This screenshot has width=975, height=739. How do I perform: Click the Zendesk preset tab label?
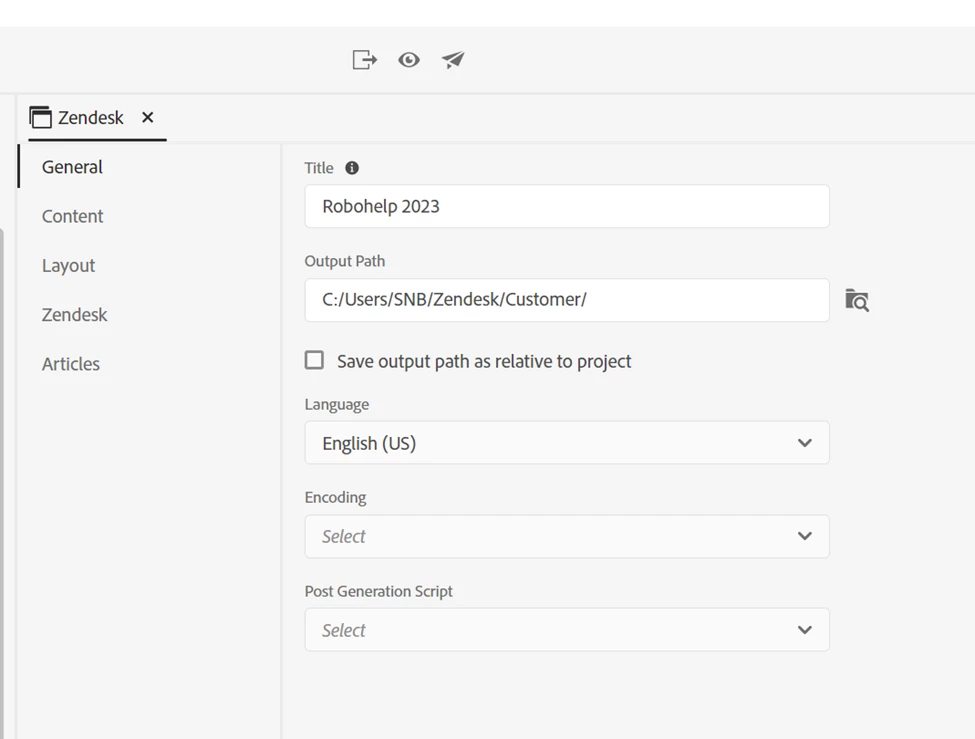pyautogui.click(x=91, y=118)
